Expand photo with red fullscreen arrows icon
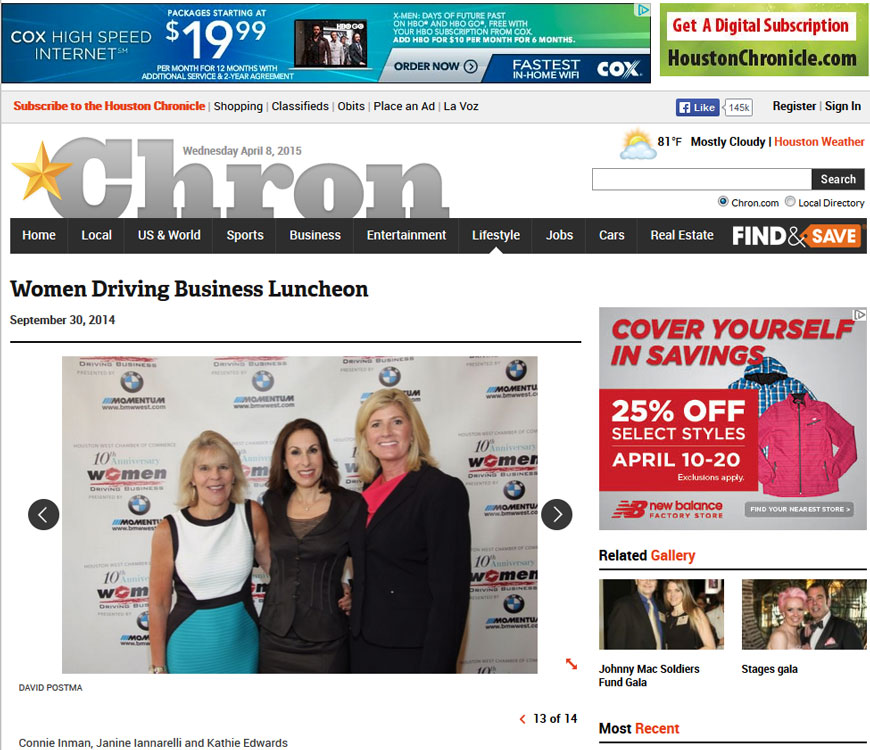The width and height of the screenshot is (870, 750). tap(571, 663)
